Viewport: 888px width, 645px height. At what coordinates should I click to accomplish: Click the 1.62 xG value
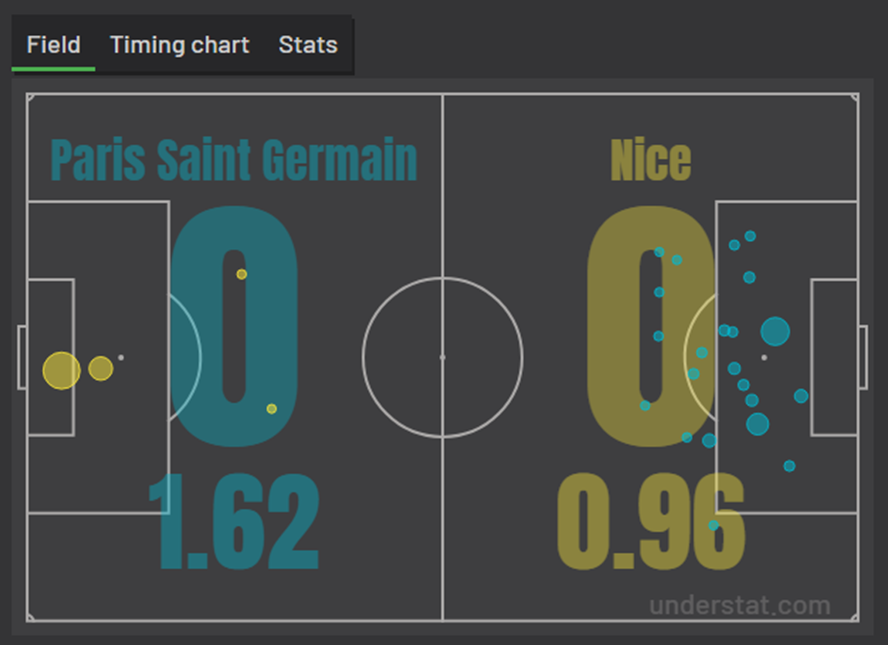[x=234, y=522]
